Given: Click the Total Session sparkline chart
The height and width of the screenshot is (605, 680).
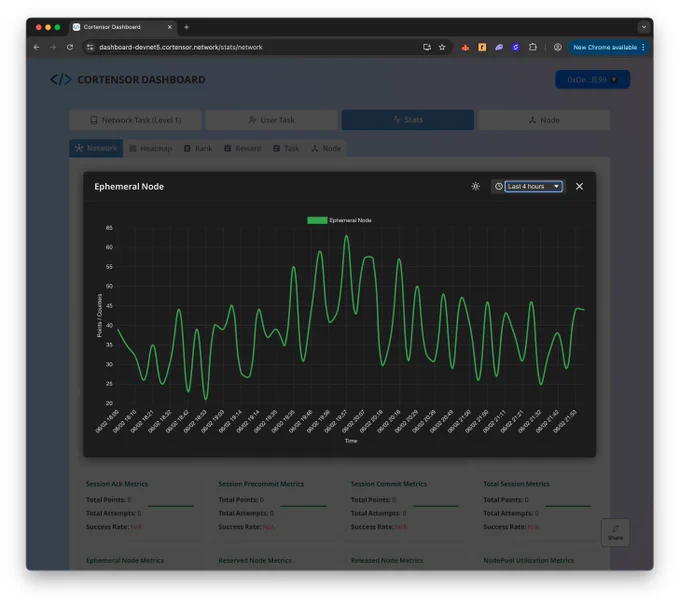Looking at the screenshot, I should pyautogui.click(x=568, y=506).
